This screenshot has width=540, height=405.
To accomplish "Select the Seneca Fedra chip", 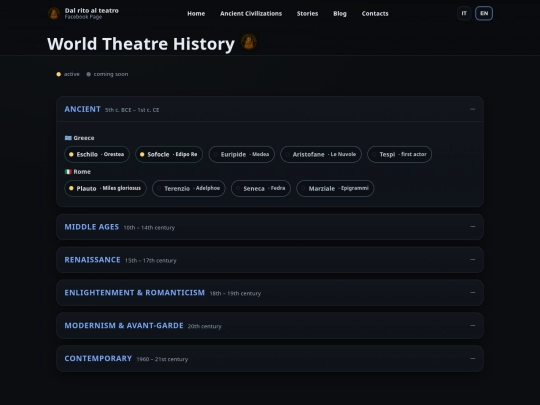I will pyautogui.click(x=261, y=188).
